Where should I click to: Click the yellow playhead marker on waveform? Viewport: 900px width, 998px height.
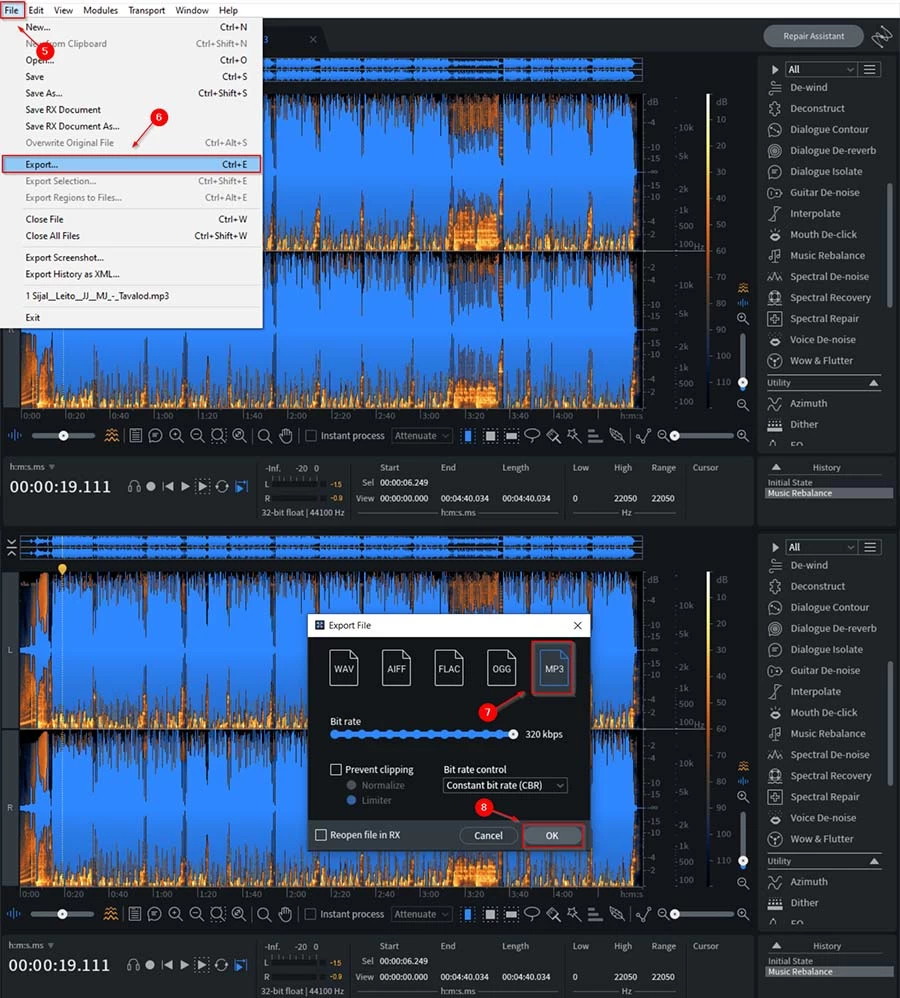pos(62,569)
